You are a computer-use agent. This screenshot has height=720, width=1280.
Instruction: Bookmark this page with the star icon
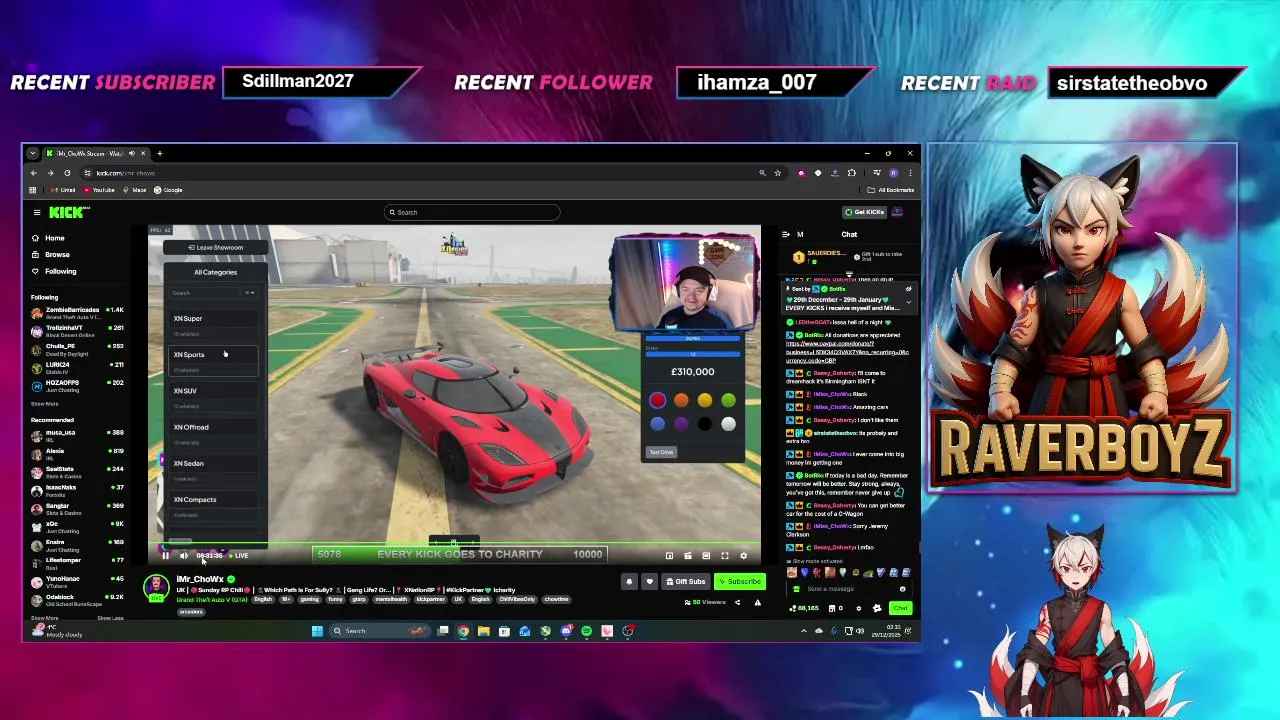pyautogui.click(x=778, y=173)
